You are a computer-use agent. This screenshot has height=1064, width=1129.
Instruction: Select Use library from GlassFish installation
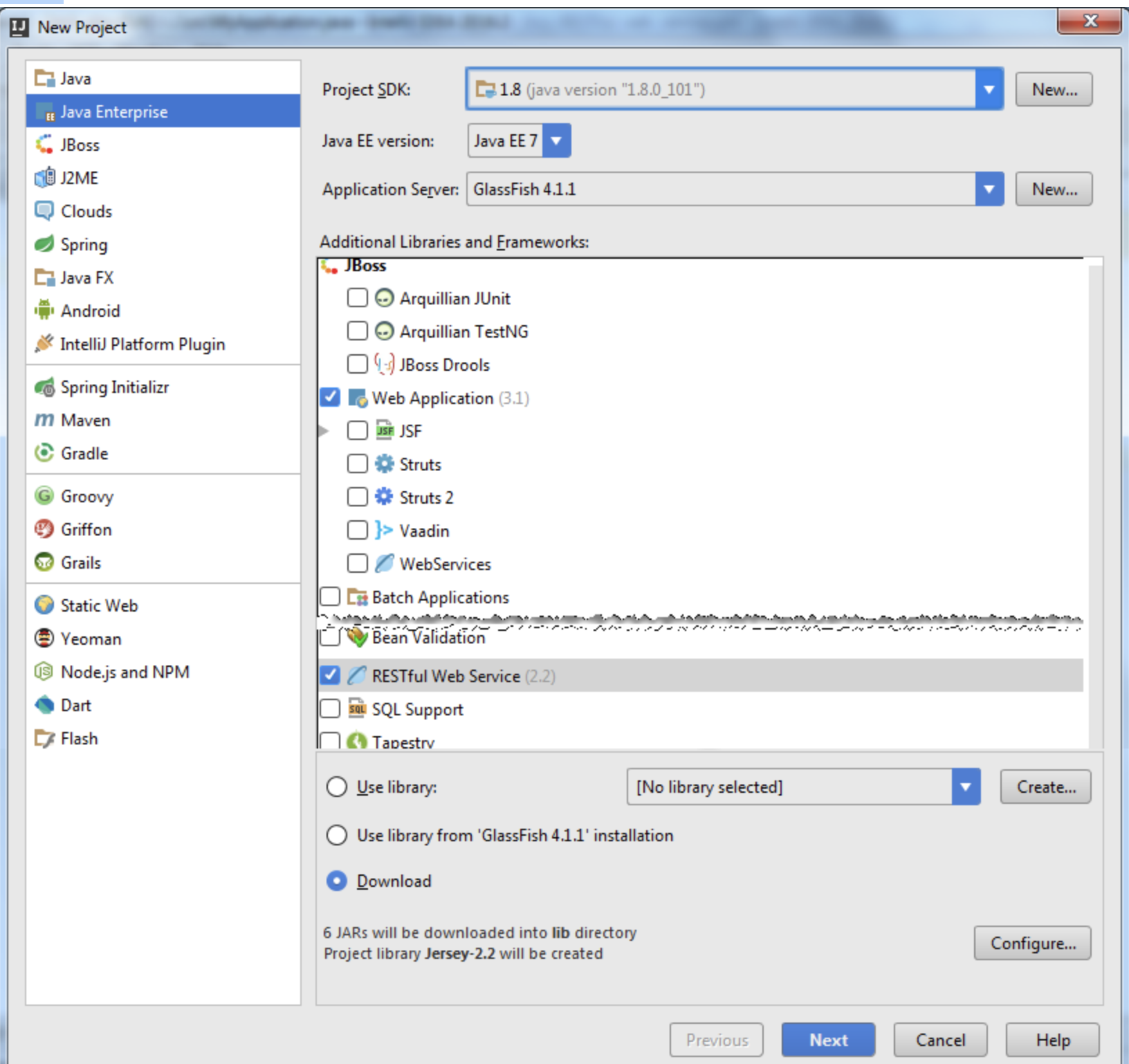[336, 836]
